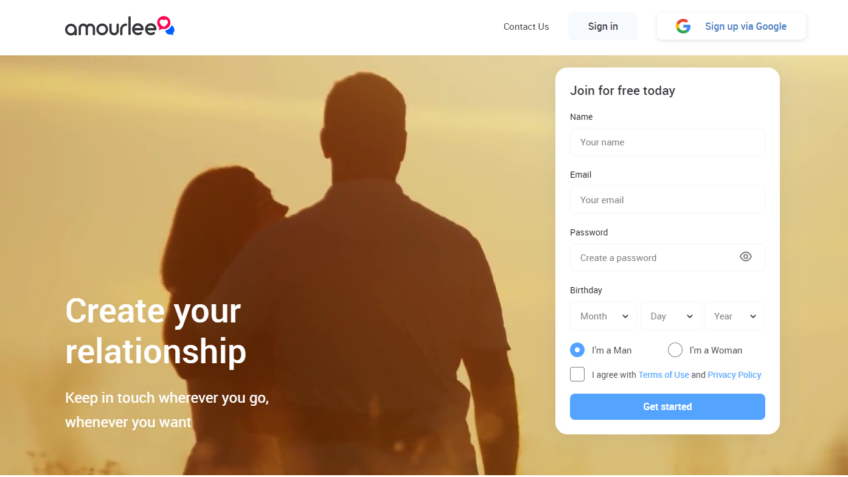Click the Sign in button
The width and height of the screenshot is (848, 477).
point(602,26)
